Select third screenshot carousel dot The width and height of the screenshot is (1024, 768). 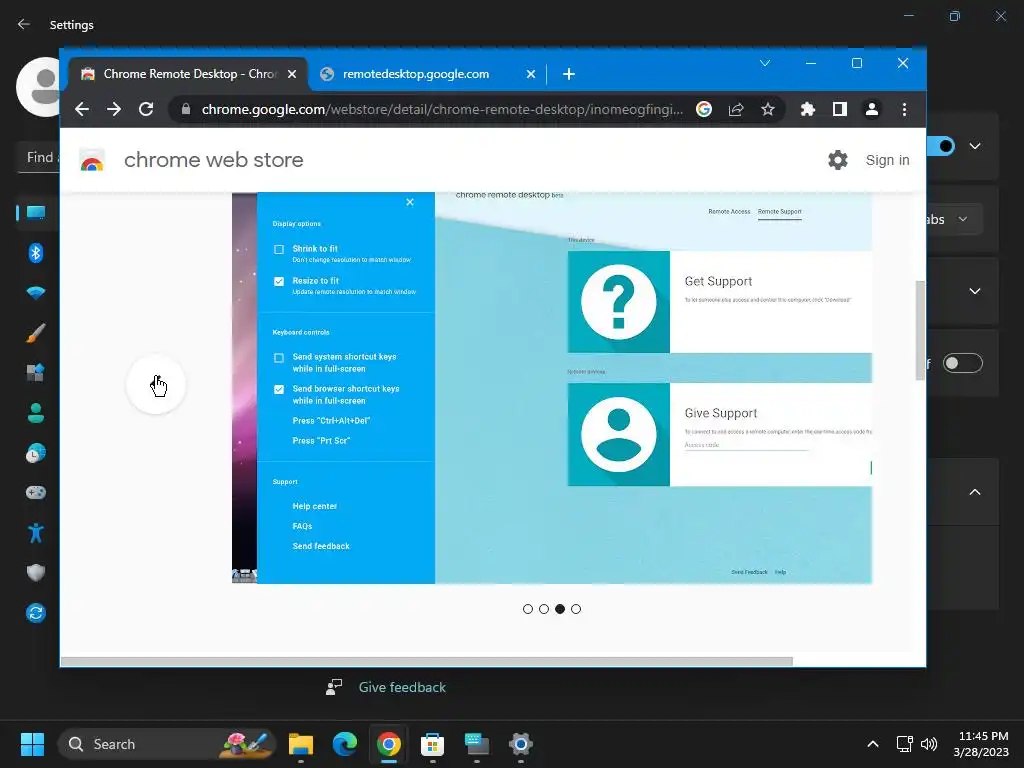[560, 609]
